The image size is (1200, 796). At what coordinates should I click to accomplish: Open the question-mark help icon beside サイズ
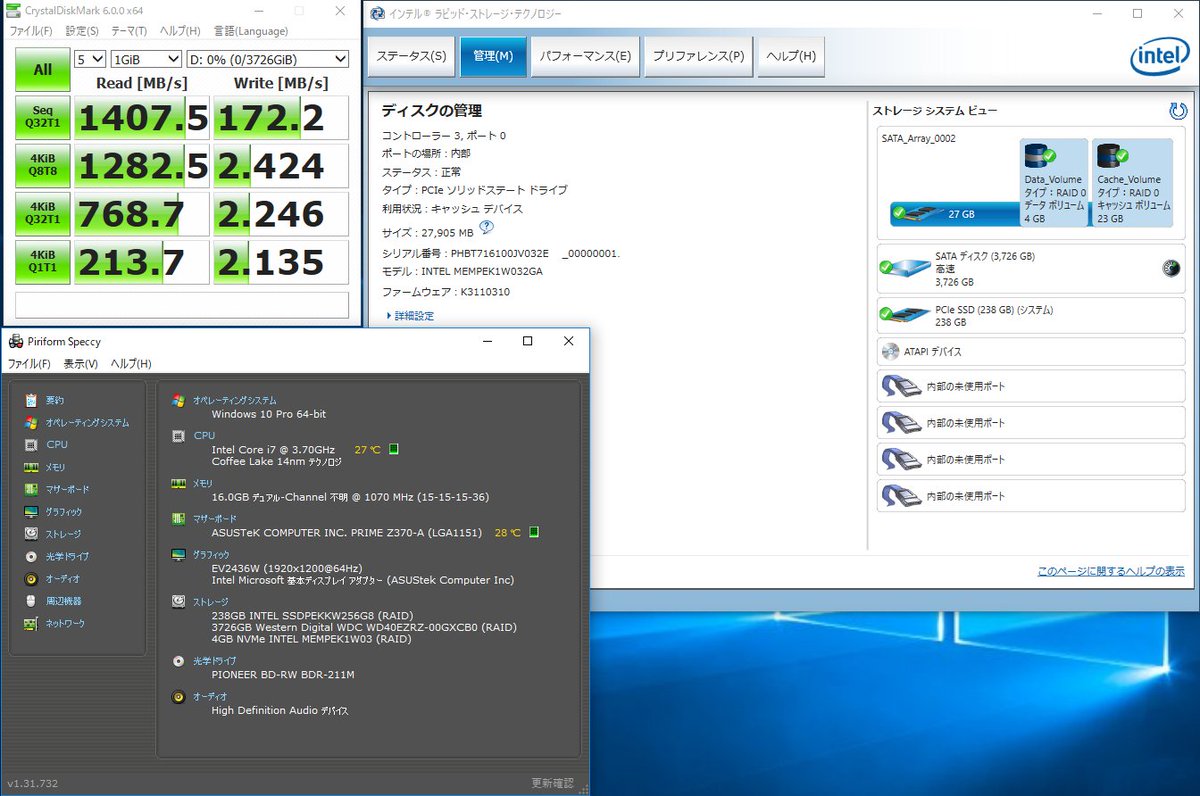click(x=487, y=226)
